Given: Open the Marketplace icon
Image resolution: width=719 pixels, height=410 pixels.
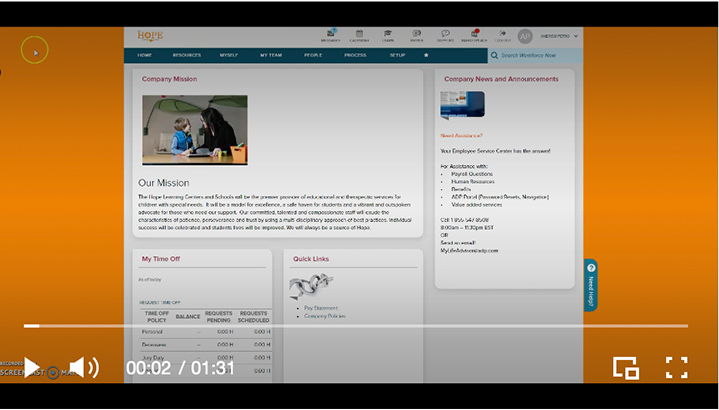Looking at the screenshot, I should pyautogui.click(x=474, y=35).
